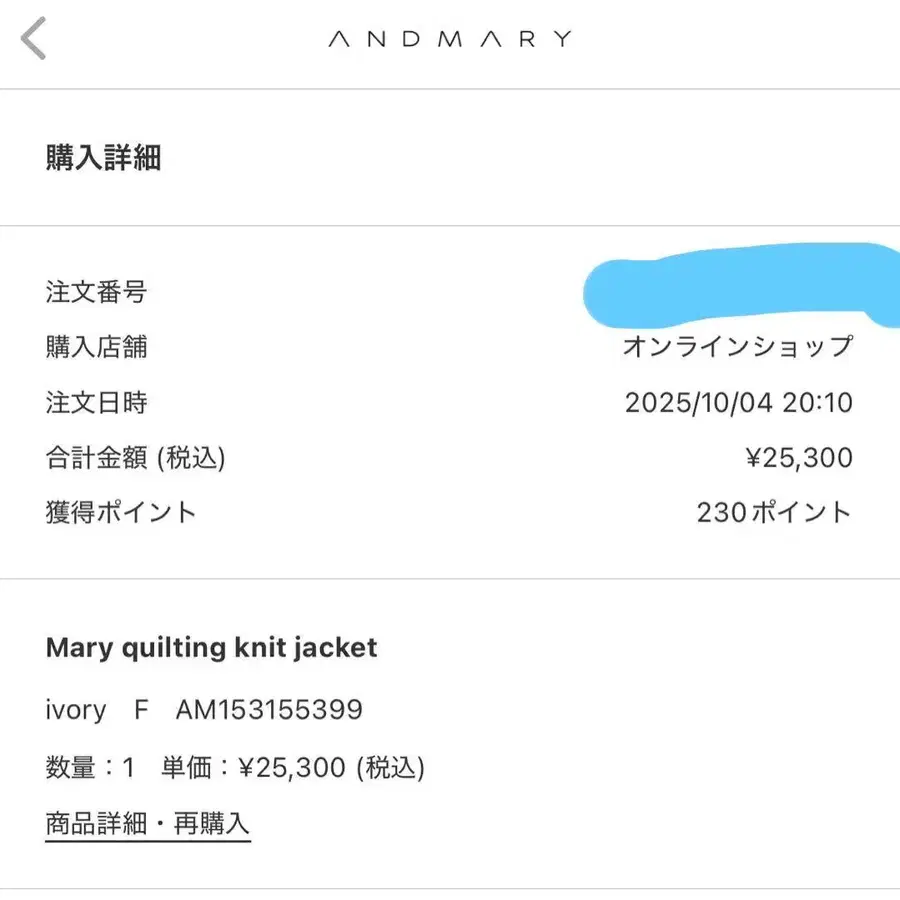Tap the 獲得ポイント label

tap(121, 513)
